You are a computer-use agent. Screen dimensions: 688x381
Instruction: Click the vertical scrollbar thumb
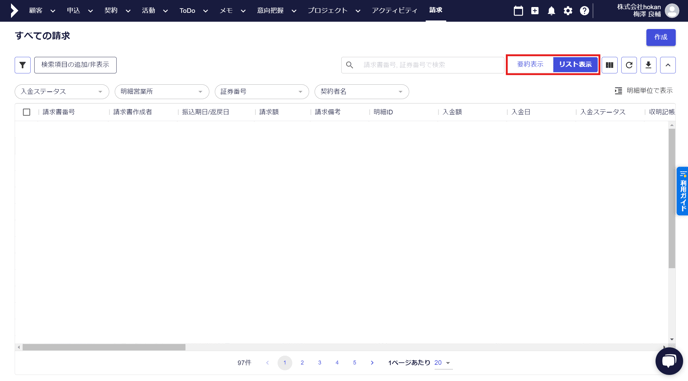(x=672, y=198)
